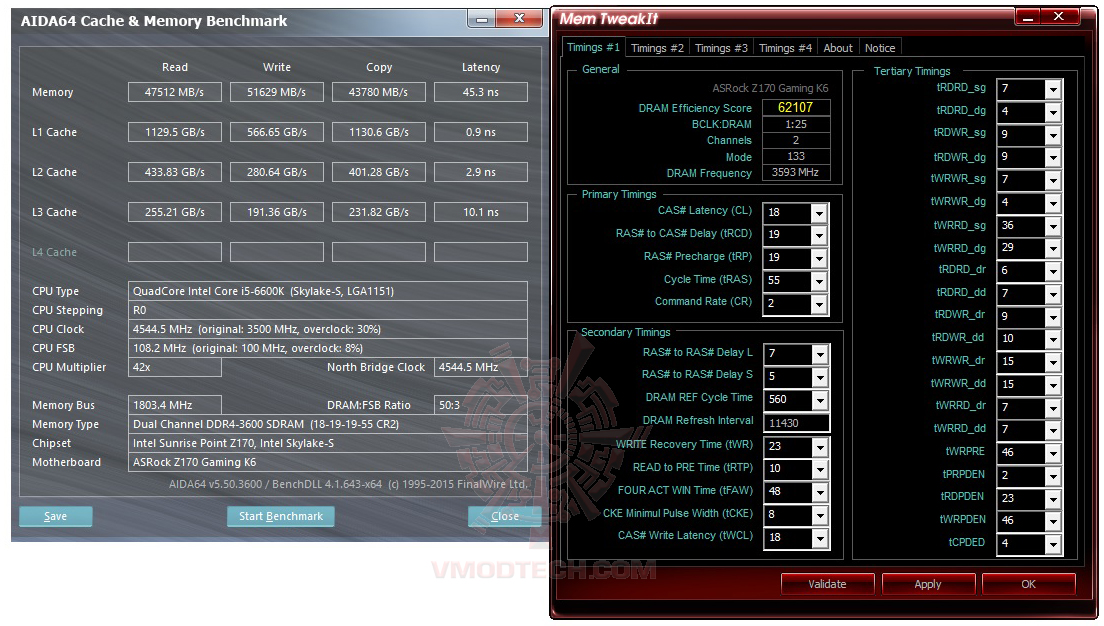The image size is (1104, 626).
Task: Open READ to PRE Time (tRTP) dropdown
Action: (x=820, y=469)
